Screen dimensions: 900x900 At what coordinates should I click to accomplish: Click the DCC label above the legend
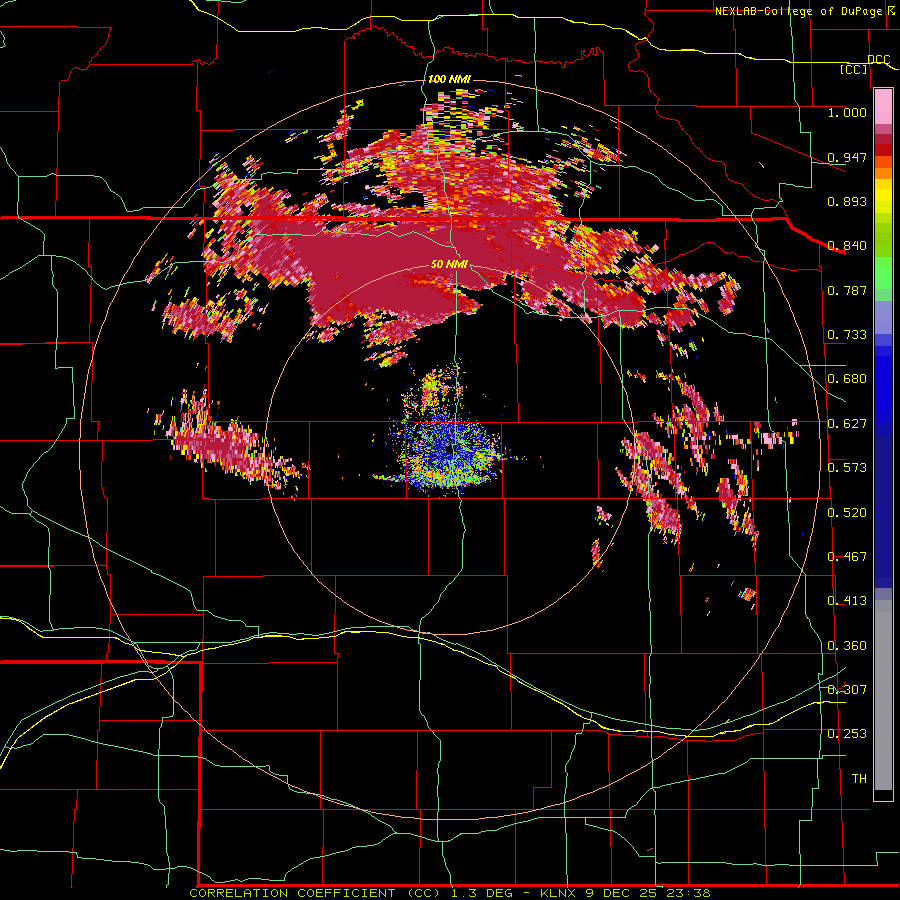879,60
